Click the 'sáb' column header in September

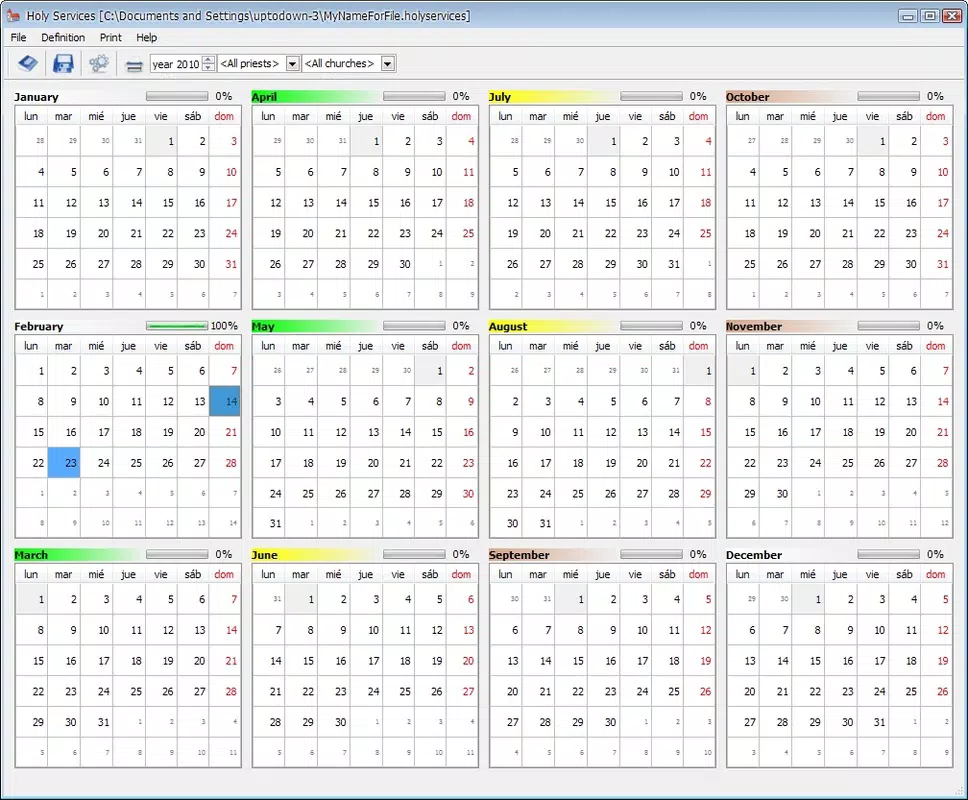pos(667,574)
